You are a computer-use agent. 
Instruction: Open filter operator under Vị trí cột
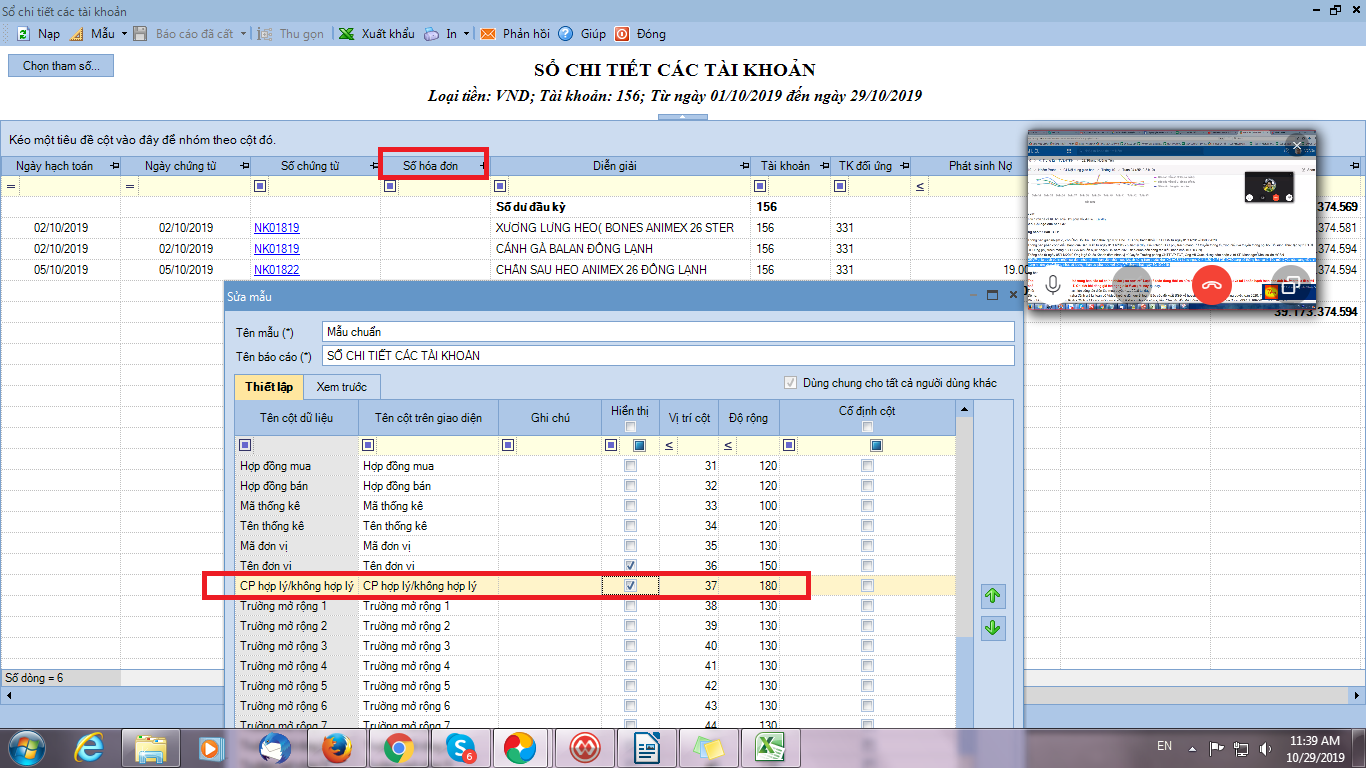669,446
